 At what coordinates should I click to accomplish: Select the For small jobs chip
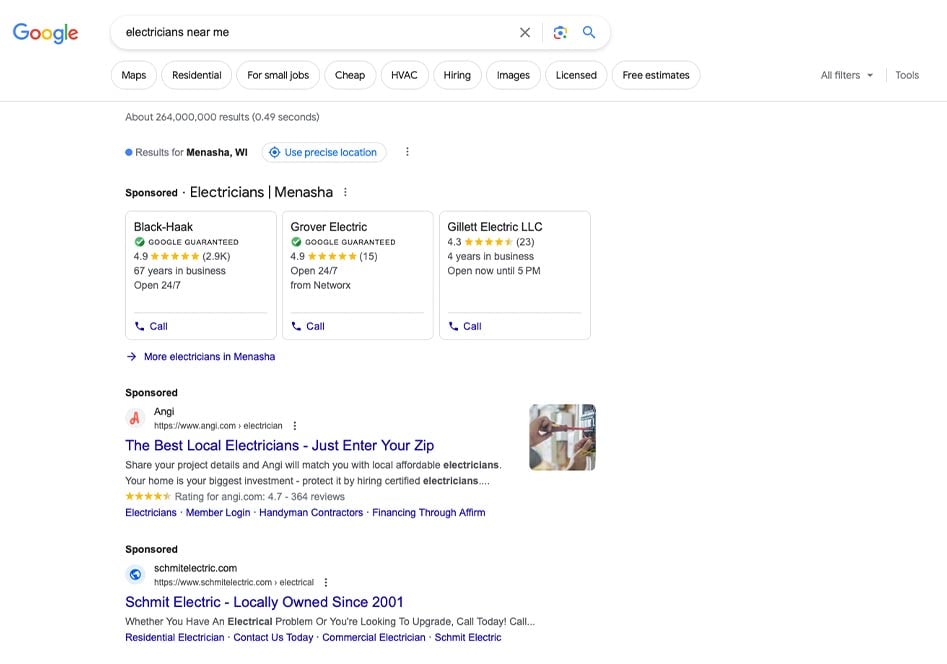coord(278,75)
